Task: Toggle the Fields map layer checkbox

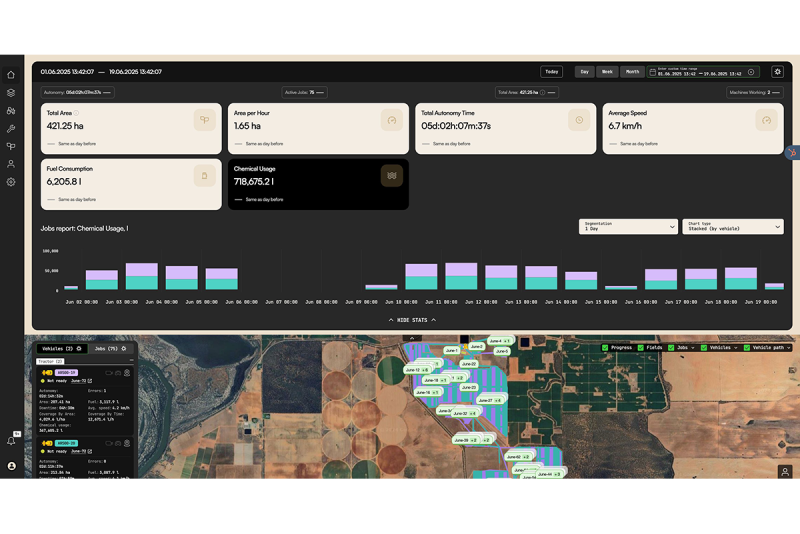Action: click(641, 348)
